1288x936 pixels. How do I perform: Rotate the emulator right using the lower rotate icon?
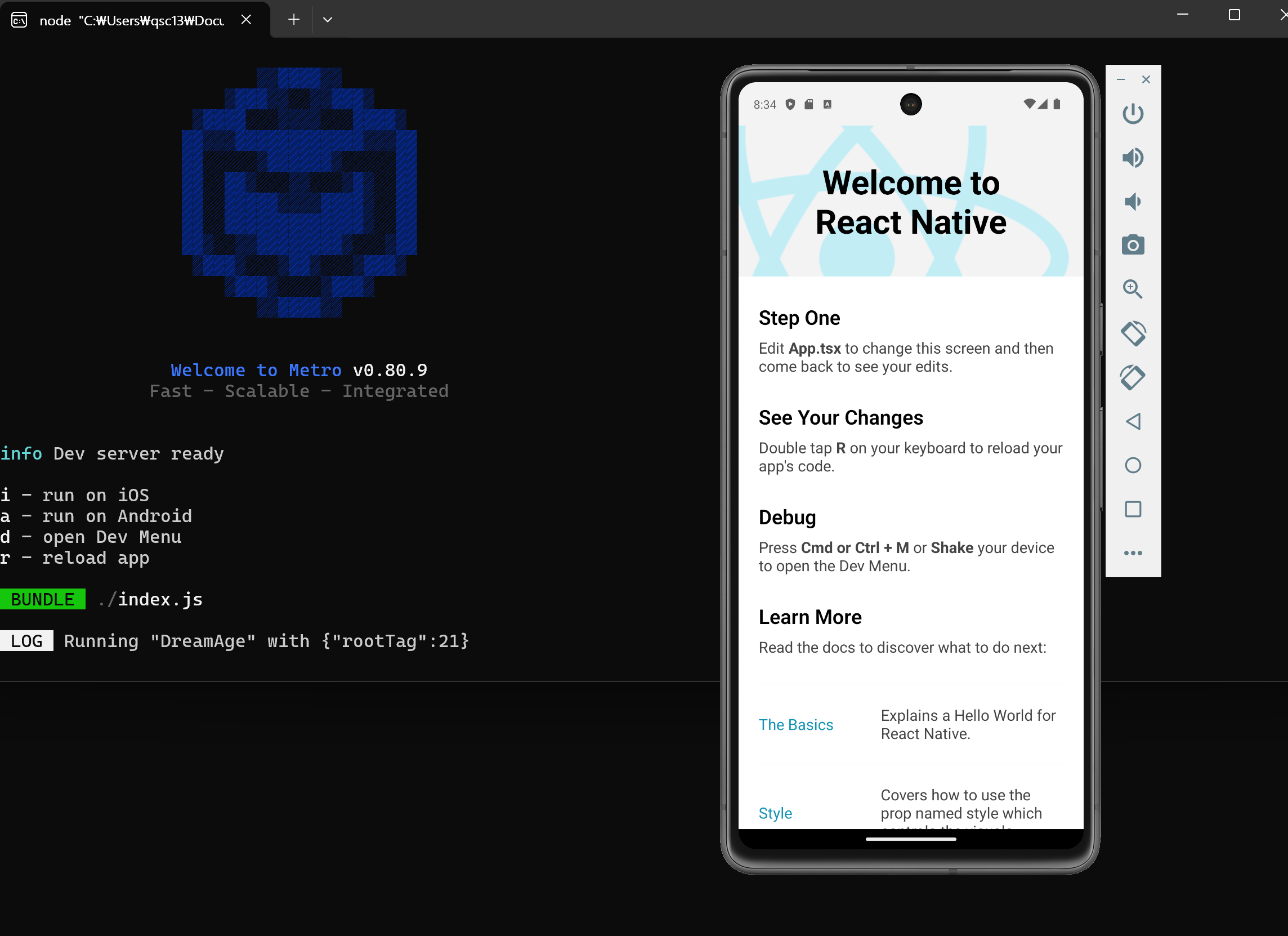[x=1133, y=377]
